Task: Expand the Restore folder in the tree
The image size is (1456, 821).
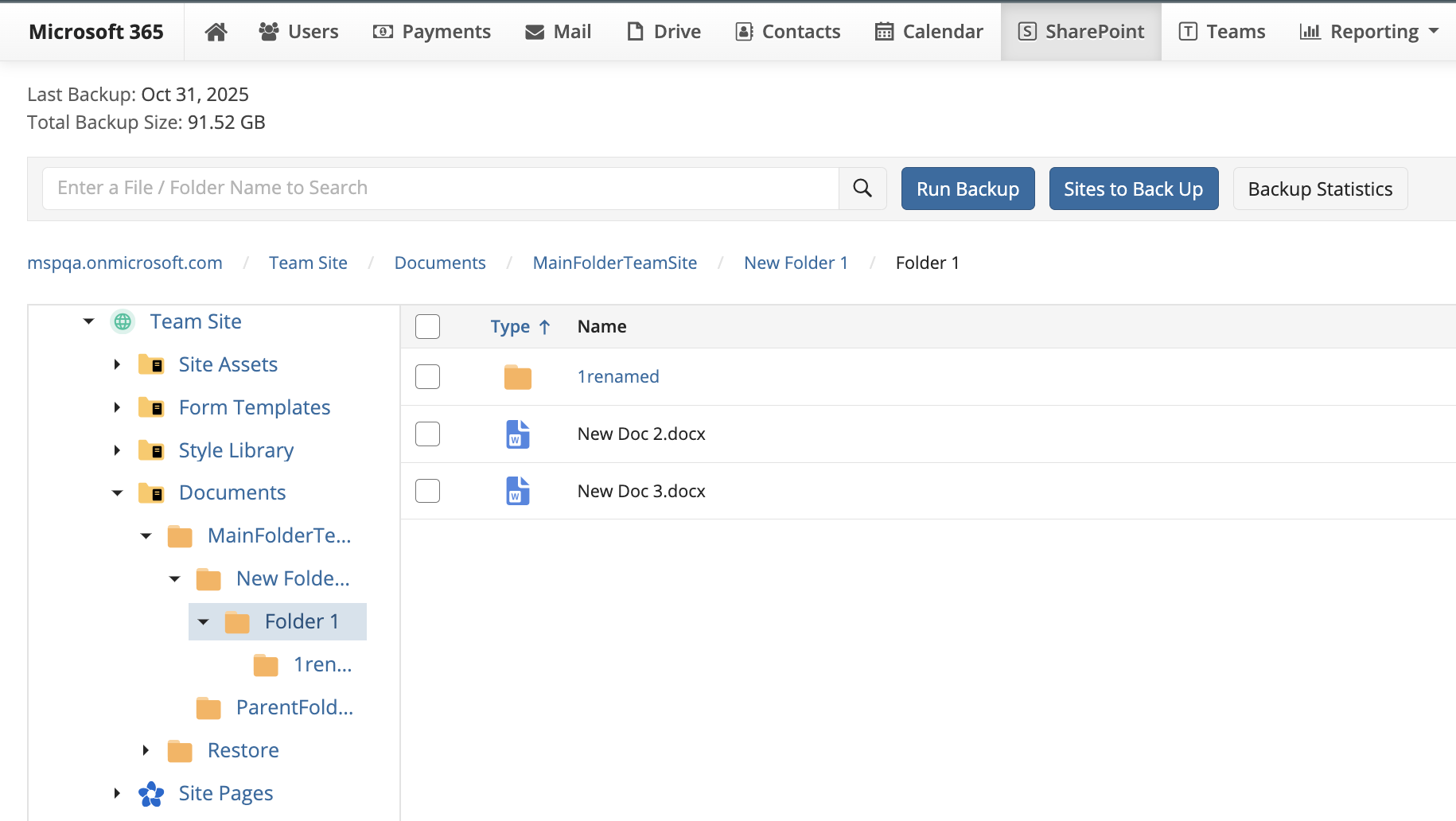Action: click(145, 749)
